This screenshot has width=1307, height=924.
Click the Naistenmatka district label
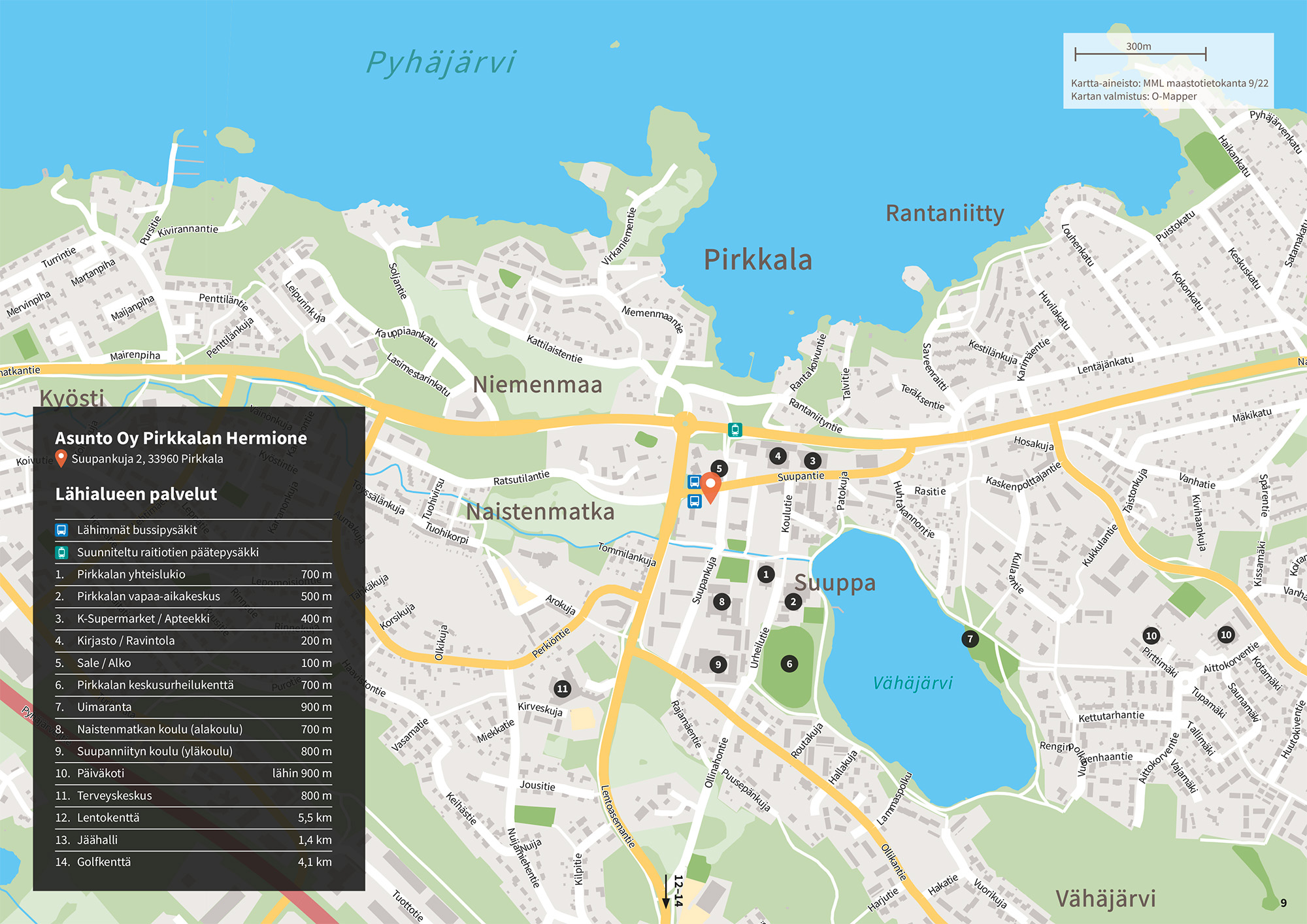540,512
